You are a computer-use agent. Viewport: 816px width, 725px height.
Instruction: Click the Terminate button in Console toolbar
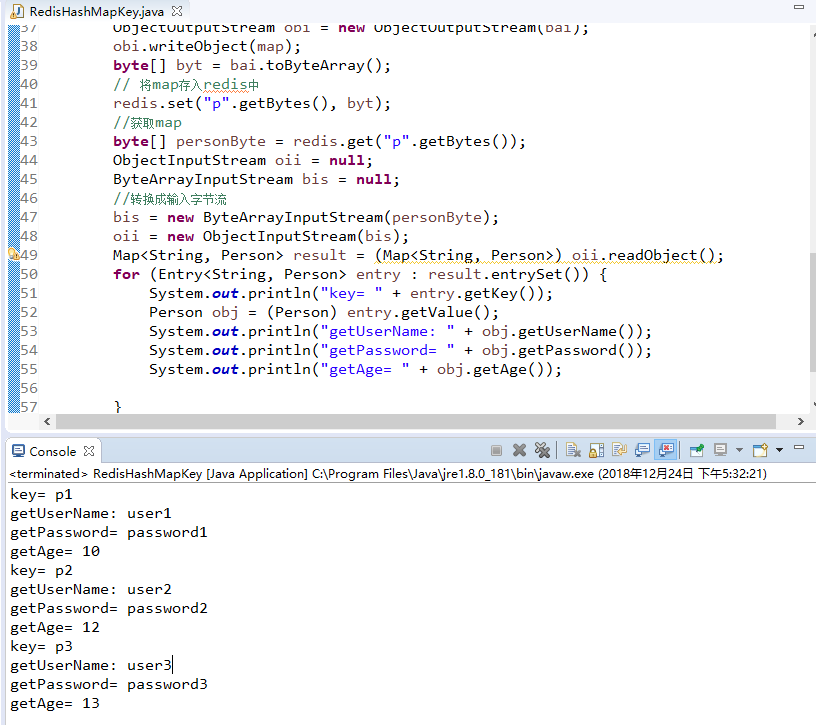[x=494, y=450]
